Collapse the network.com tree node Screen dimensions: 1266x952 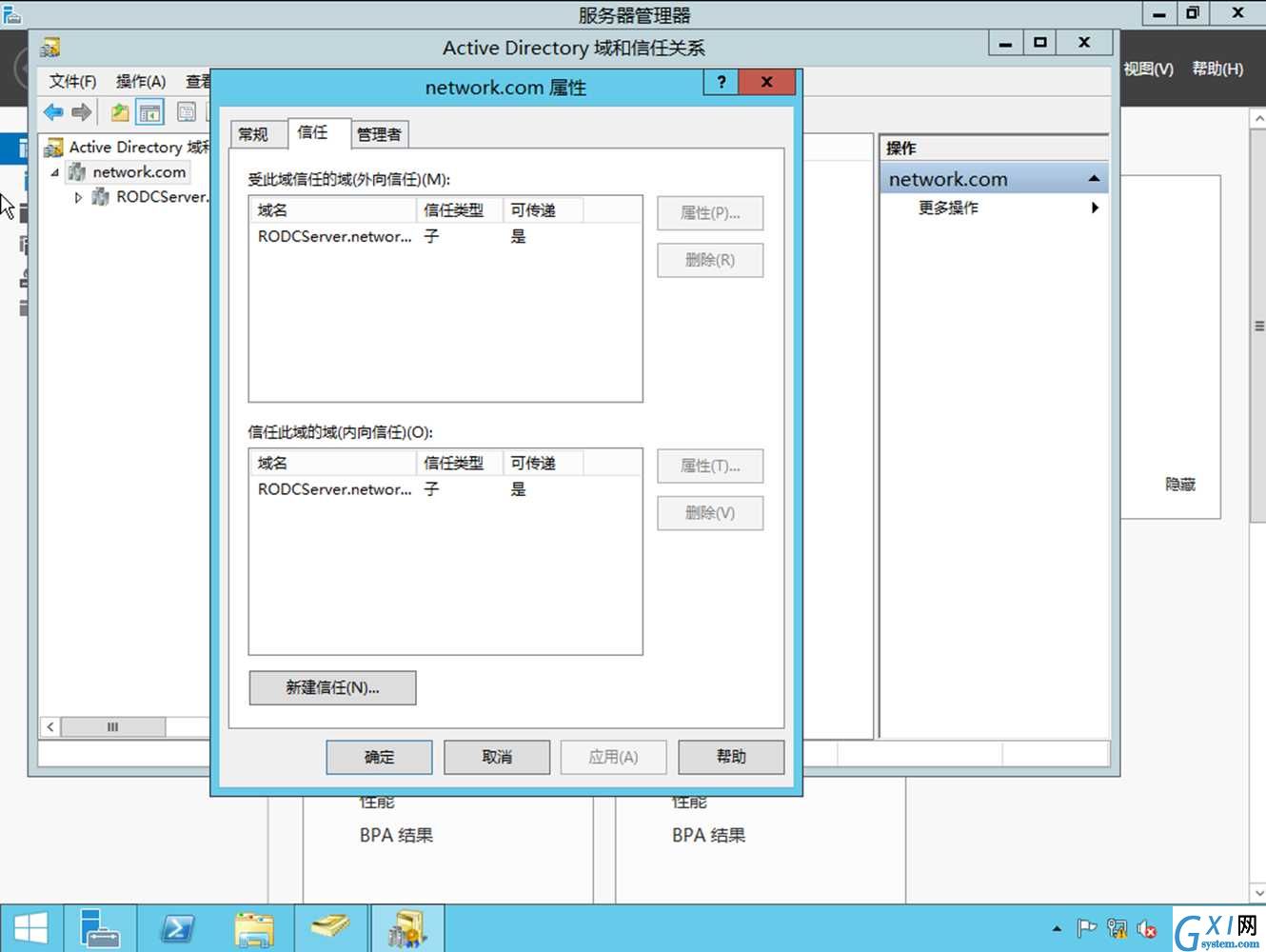[x=55, y=172]
